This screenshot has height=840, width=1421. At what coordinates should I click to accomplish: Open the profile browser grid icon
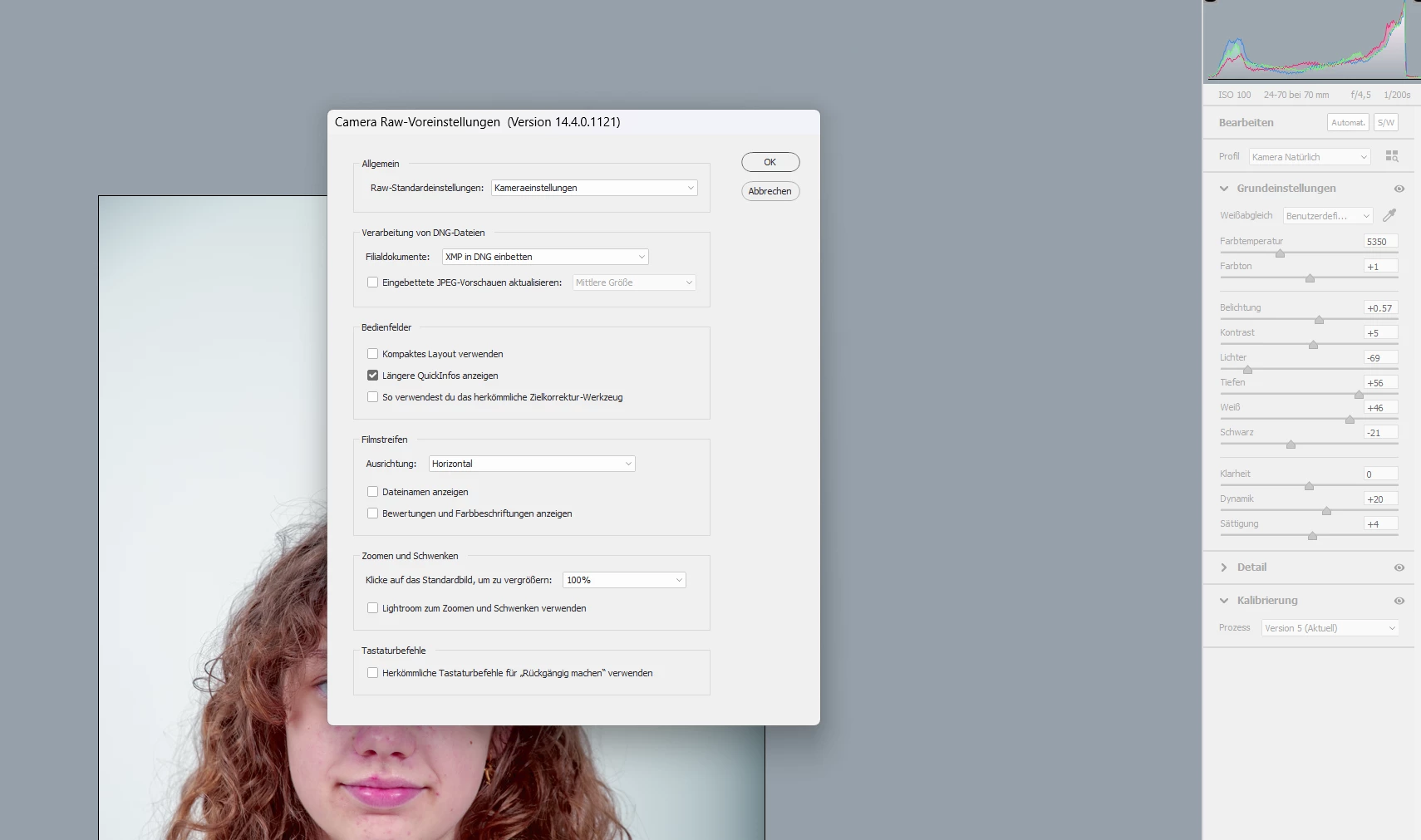(1392, 156)
